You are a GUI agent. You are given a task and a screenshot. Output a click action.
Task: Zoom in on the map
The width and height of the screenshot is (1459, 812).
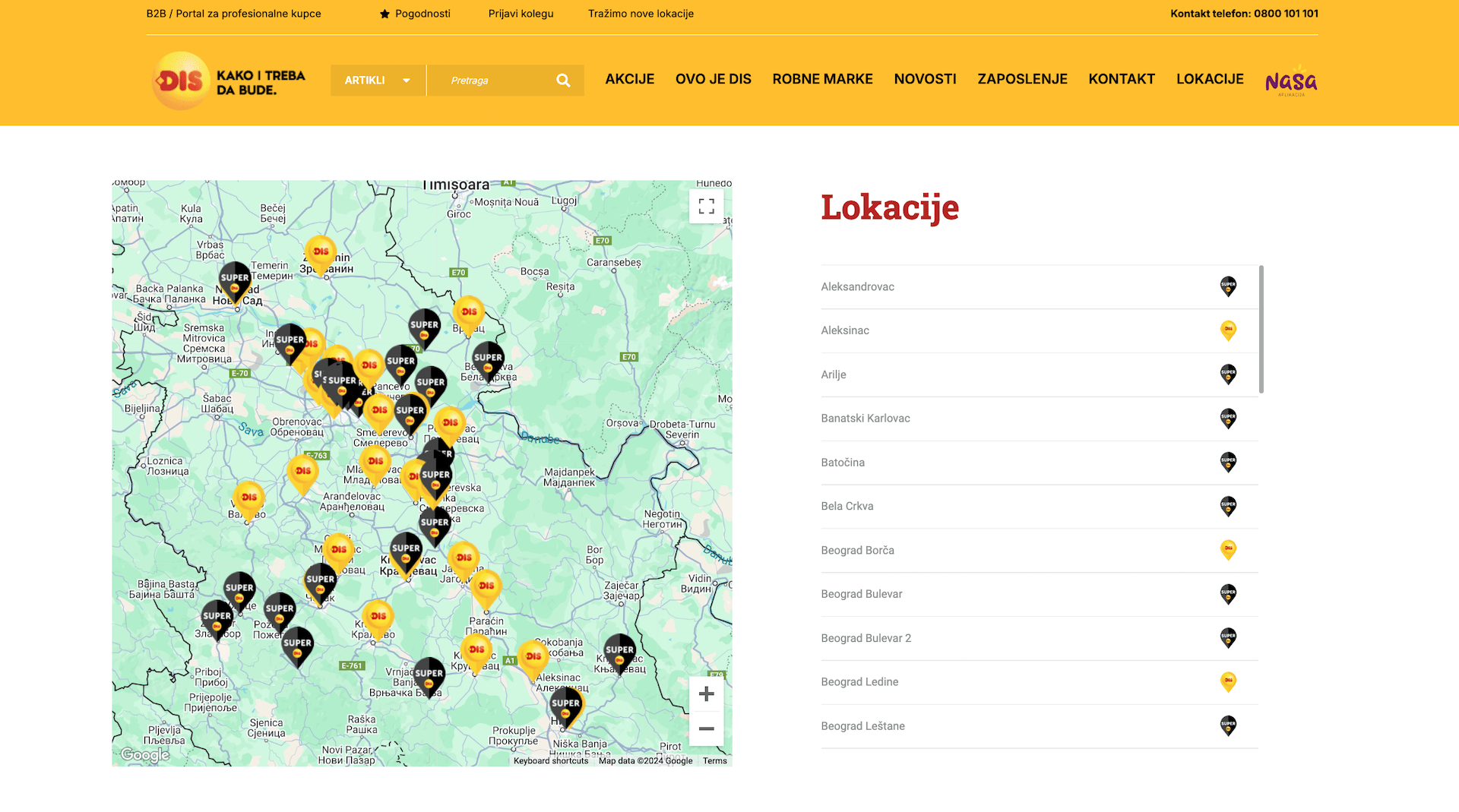tap(707, 694)
